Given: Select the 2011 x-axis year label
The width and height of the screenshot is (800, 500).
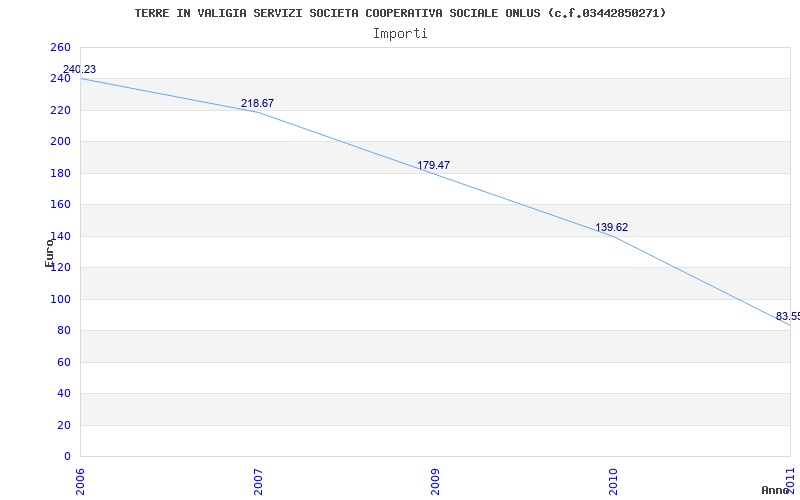Looking at the screenshot, I should [x=791, y=480].
